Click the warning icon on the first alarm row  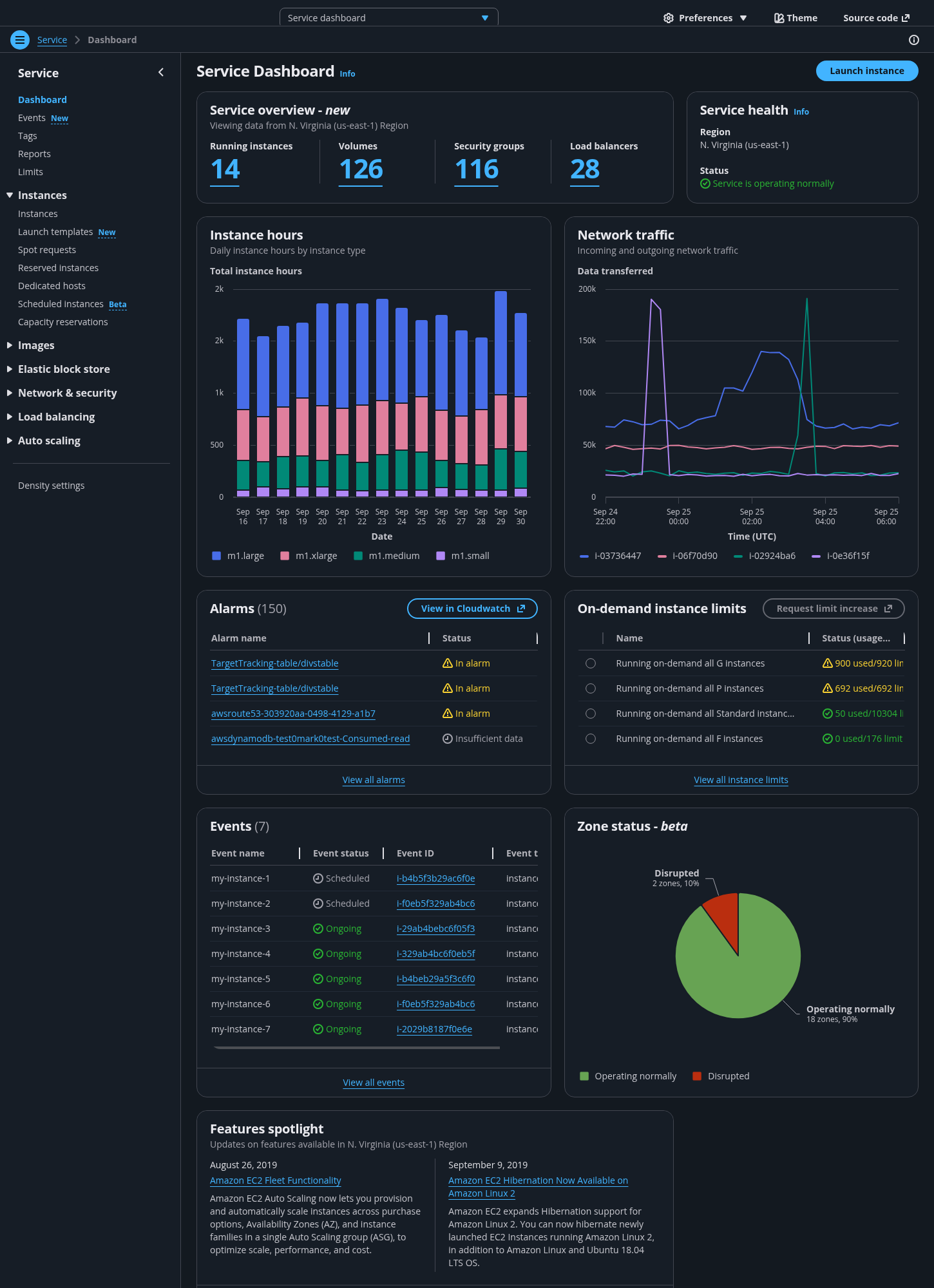tap(448, 663)
